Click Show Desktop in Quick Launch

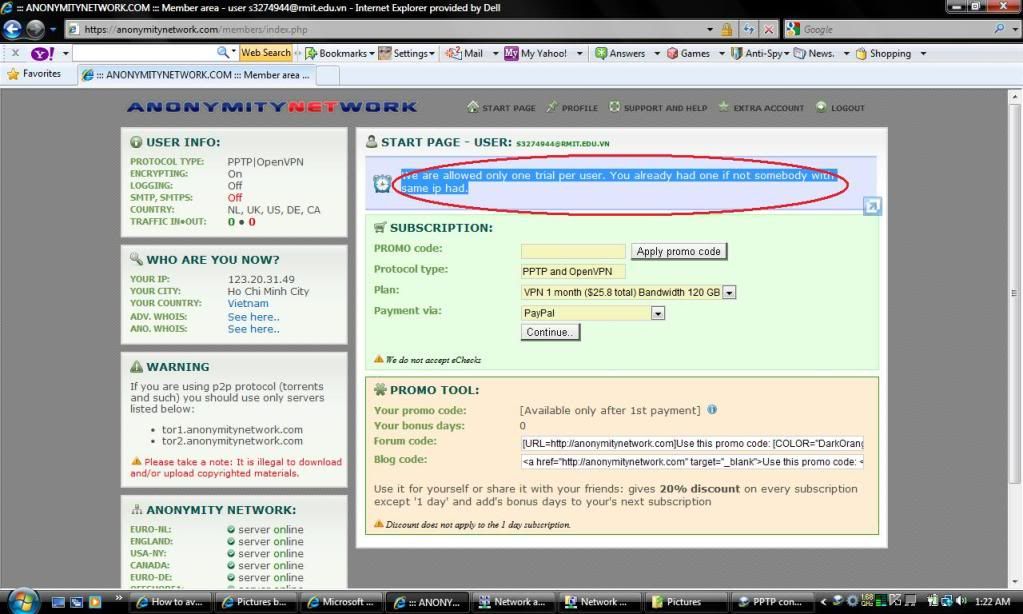point(58,602)
